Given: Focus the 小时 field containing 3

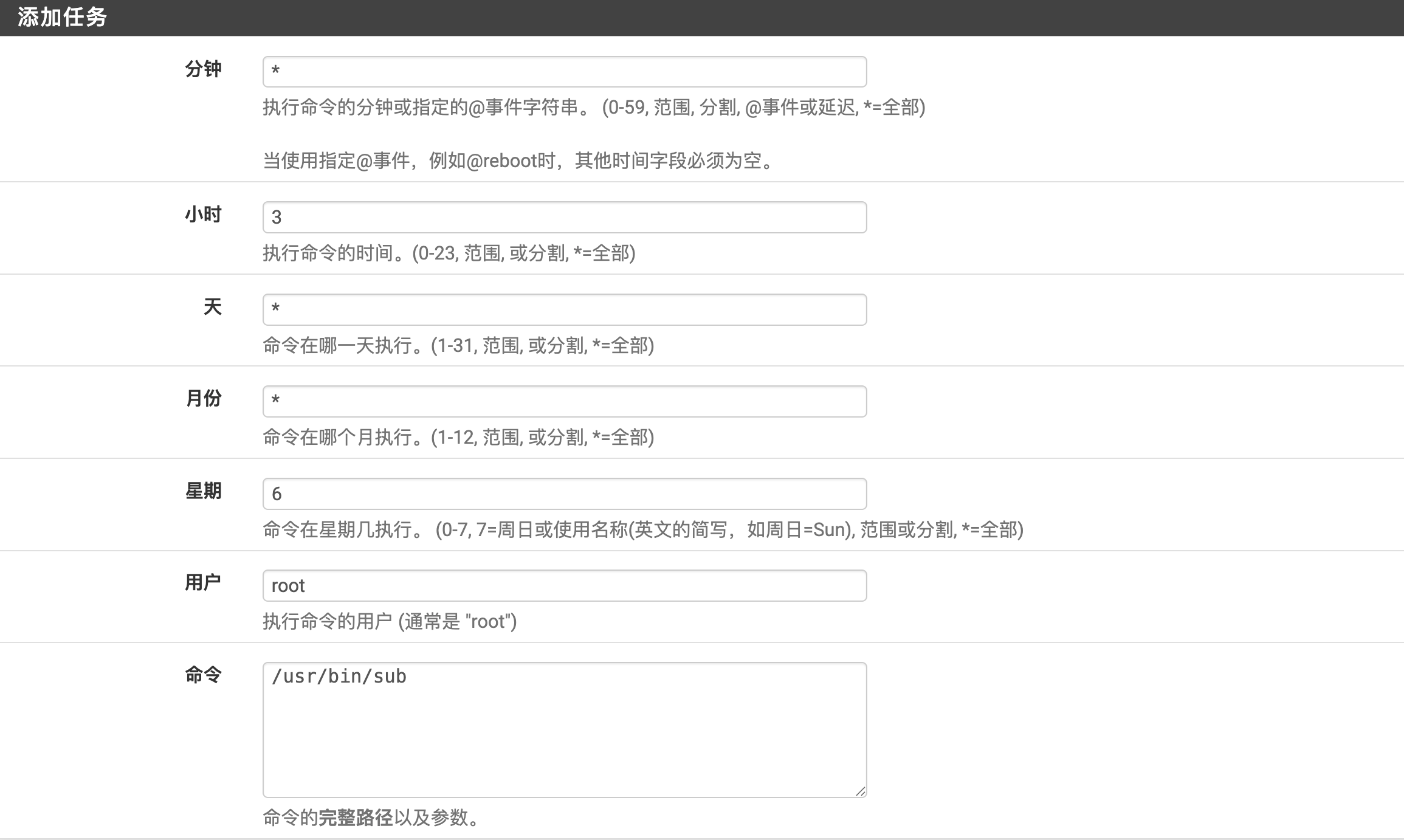Looking at the screenshot, I should [x=564, y=217].
